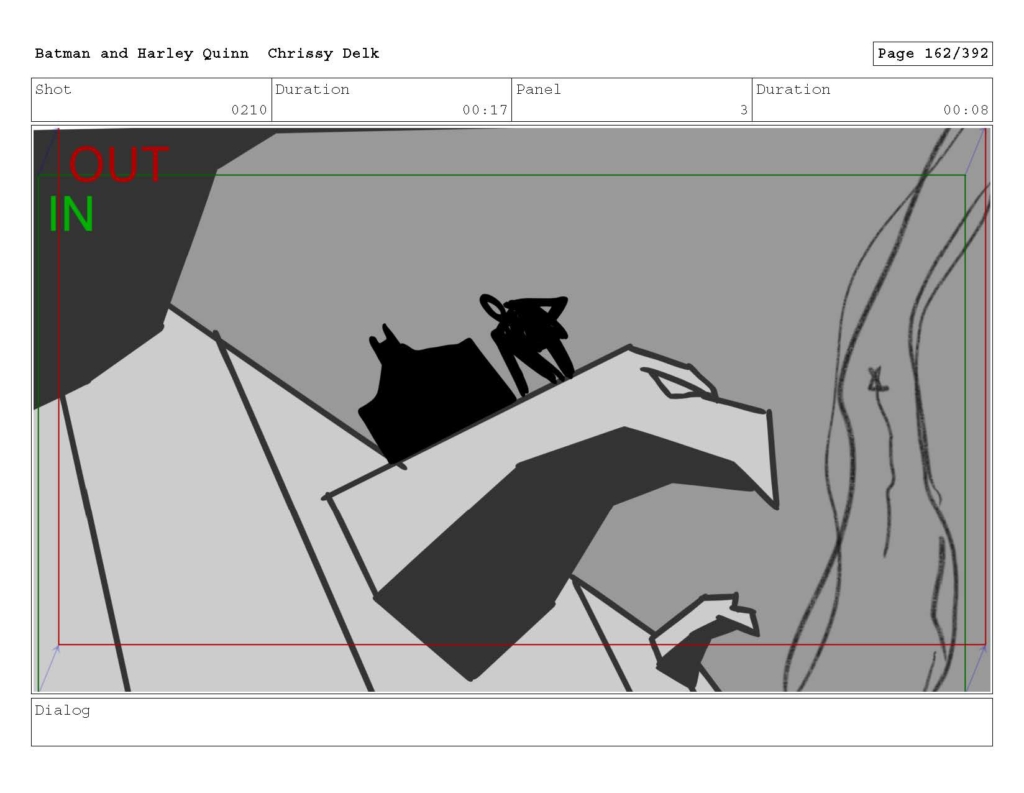Click the artist name 'Chrissy Delk'

323,54
